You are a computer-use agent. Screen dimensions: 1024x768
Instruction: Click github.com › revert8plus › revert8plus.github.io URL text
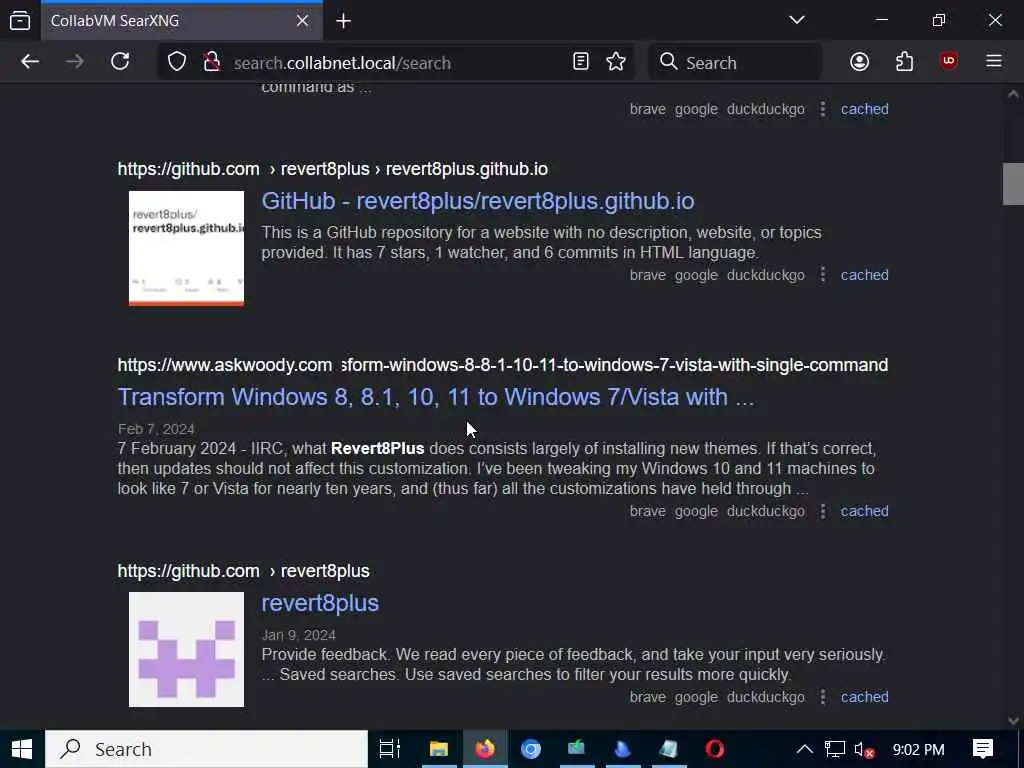(332, 169)
